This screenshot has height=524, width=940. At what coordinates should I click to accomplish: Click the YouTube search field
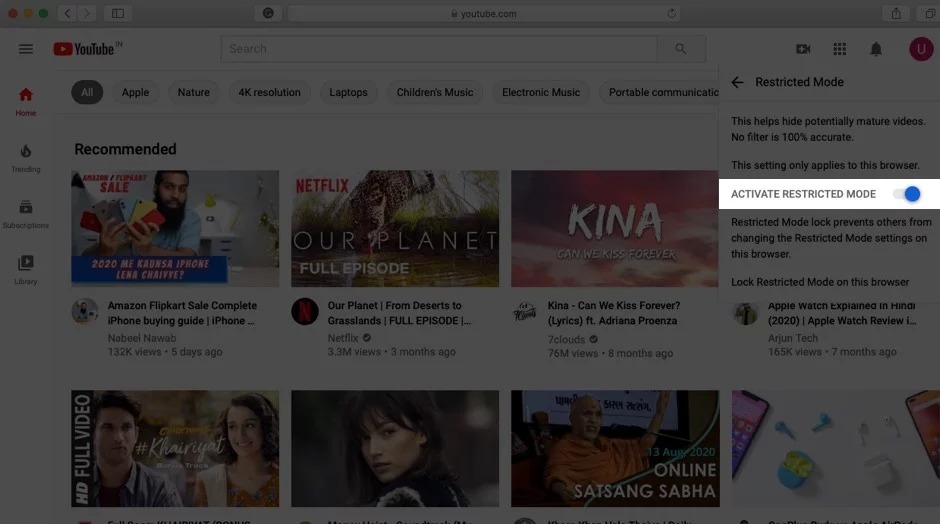click(x=438, y=48)
